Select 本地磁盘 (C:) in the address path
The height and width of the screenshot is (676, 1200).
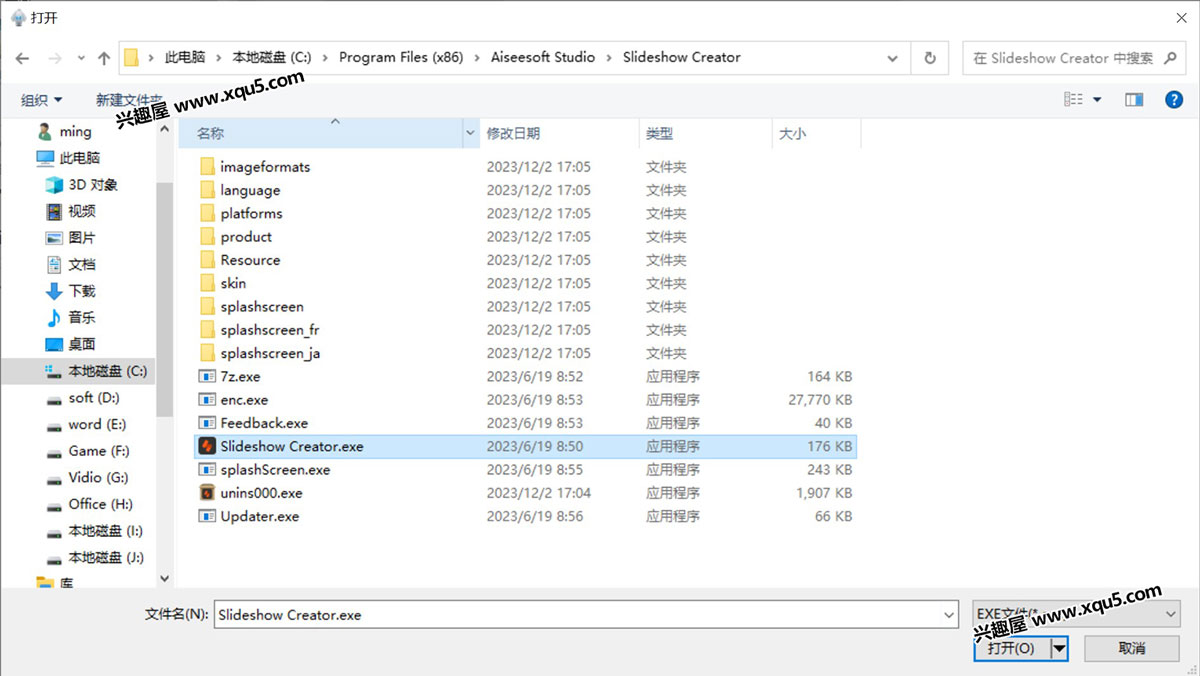[x=272, y=58]
